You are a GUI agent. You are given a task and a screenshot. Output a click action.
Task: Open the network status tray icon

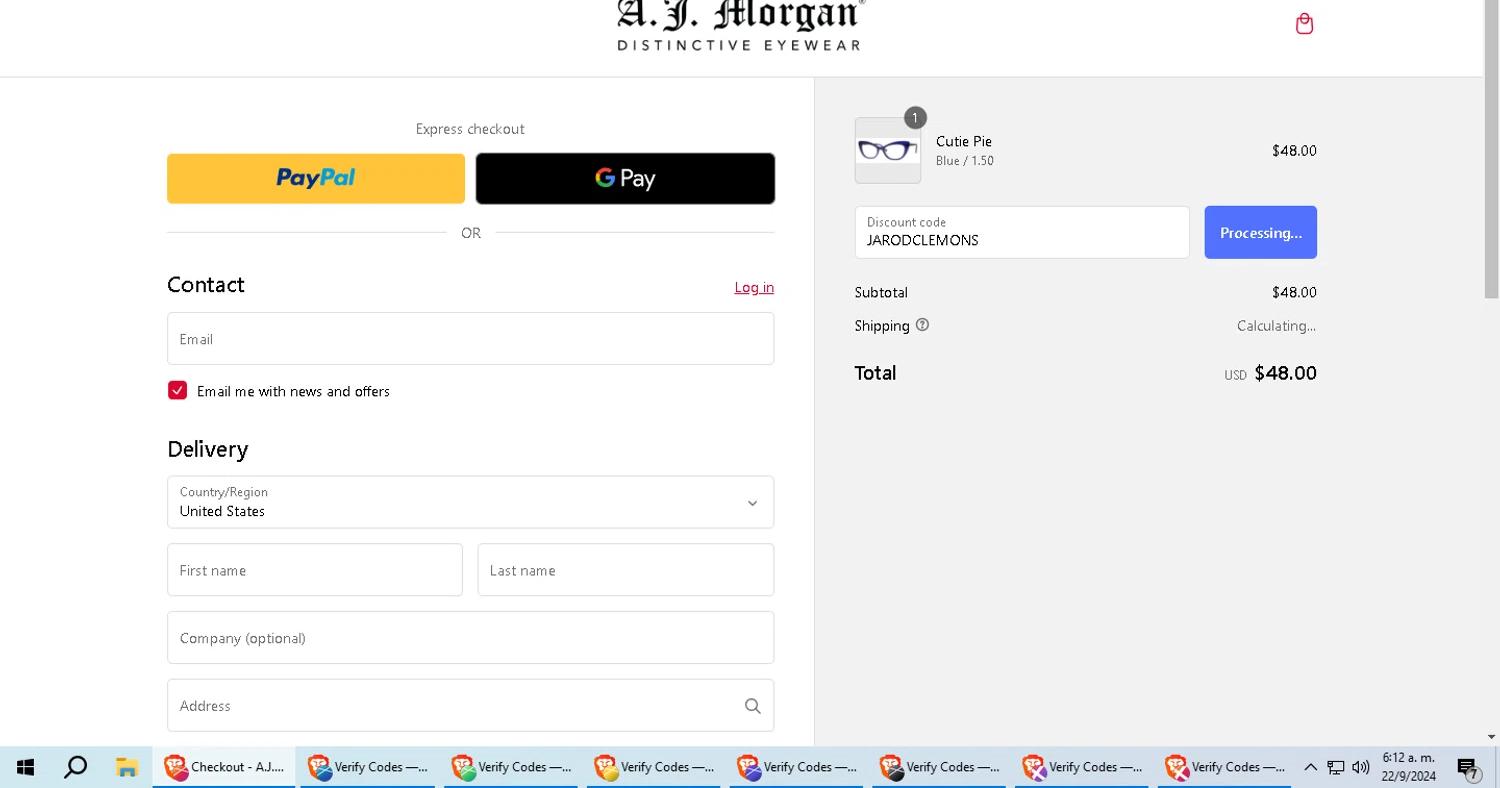(1336, 767)
